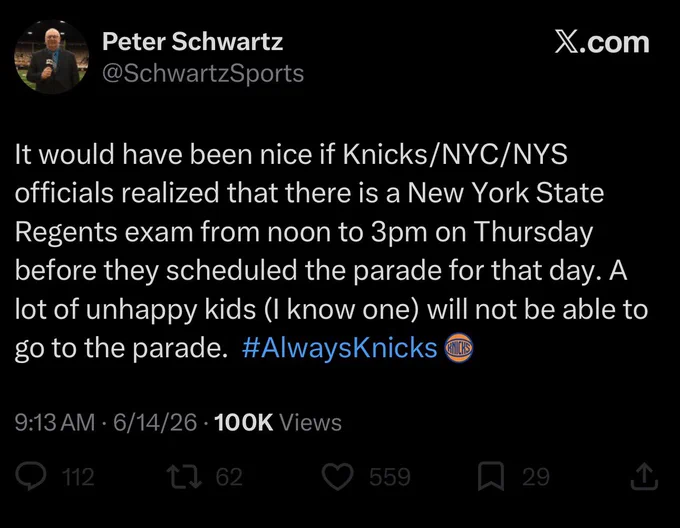Image resolution: width=680 pixels, height=528 pixels.
Task: Tap the repost arrows icon
Action: pyautogui.click(x=186, y=476)
